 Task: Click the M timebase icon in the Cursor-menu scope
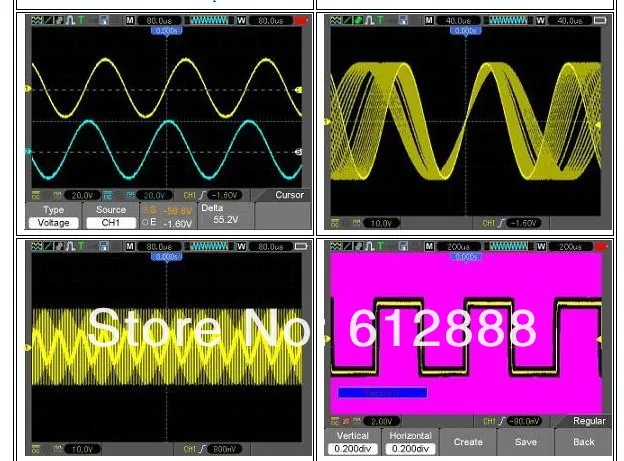tap(130, 20)
